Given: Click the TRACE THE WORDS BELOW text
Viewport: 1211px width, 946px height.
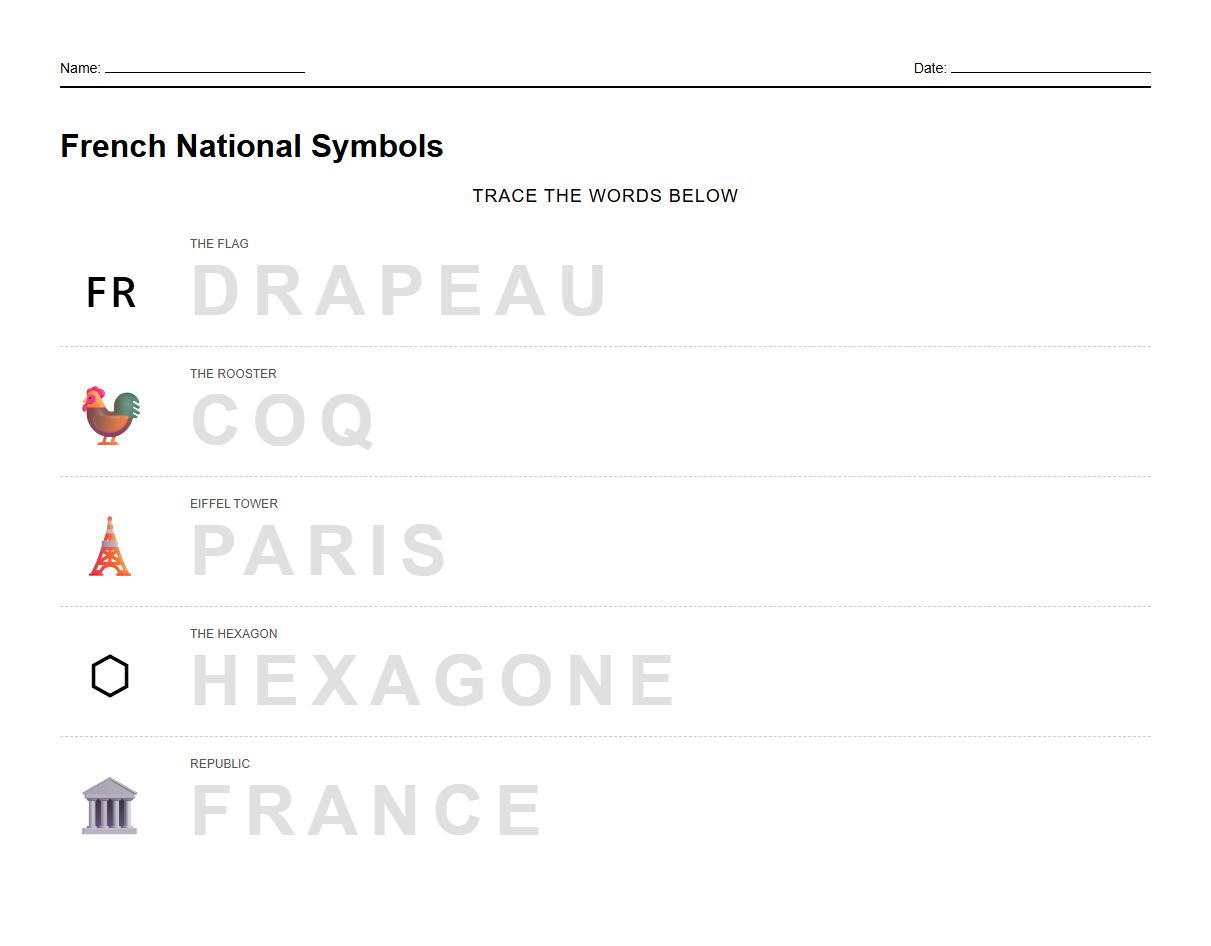Looking at the screenshot, I should (x=605, y=196).
